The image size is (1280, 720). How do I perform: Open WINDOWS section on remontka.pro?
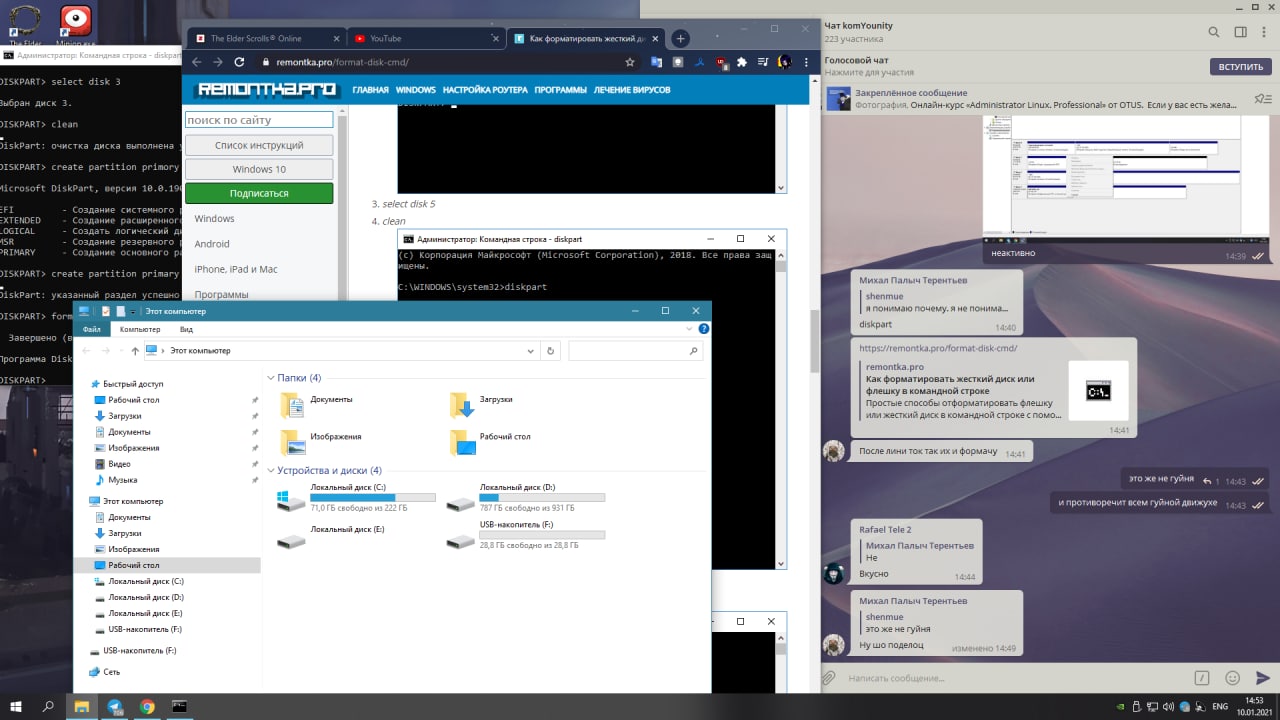(x=416, y=90)
